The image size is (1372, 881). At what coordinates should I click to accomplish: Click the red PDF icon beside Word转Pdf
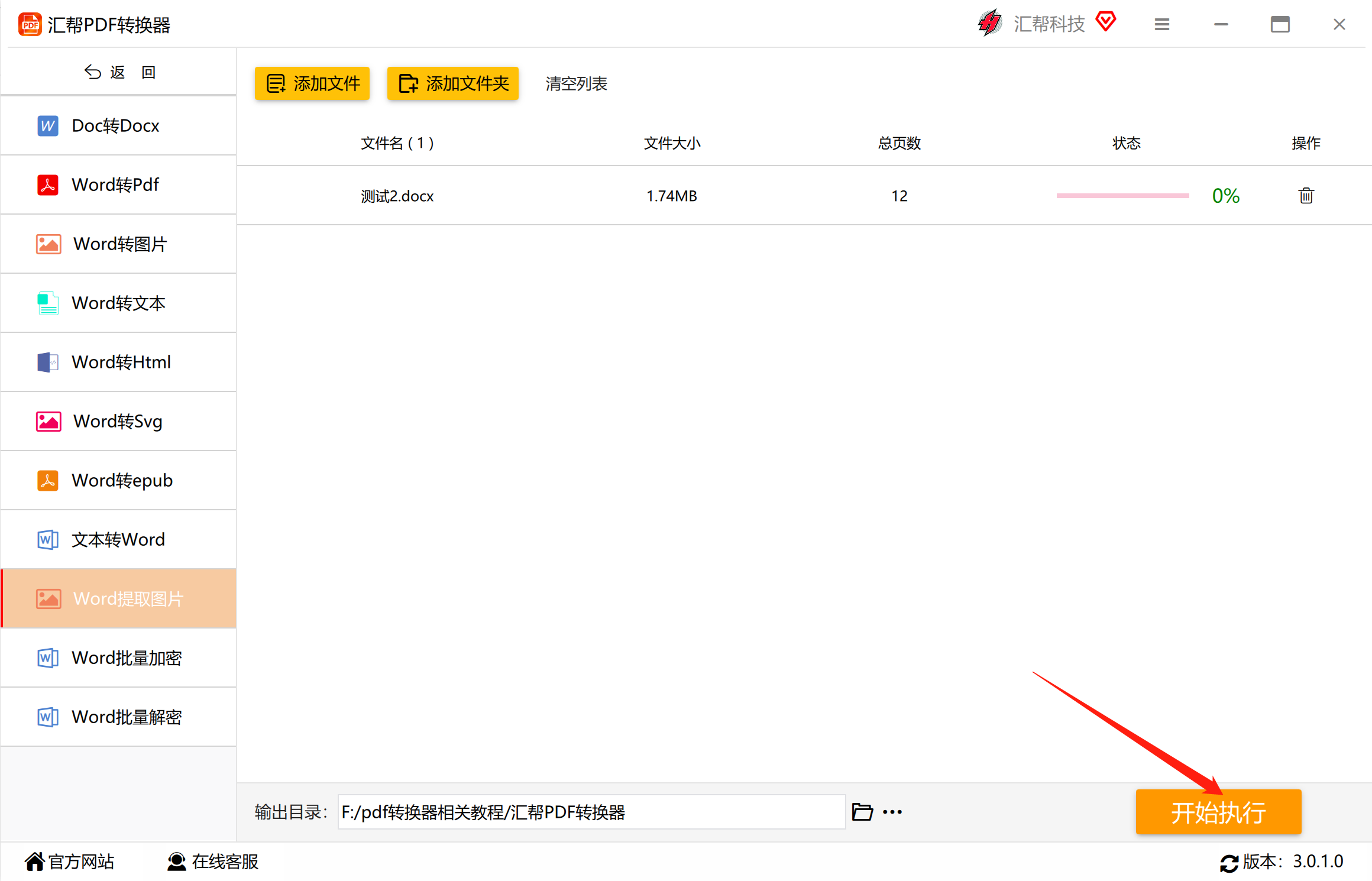coord(48,185)
